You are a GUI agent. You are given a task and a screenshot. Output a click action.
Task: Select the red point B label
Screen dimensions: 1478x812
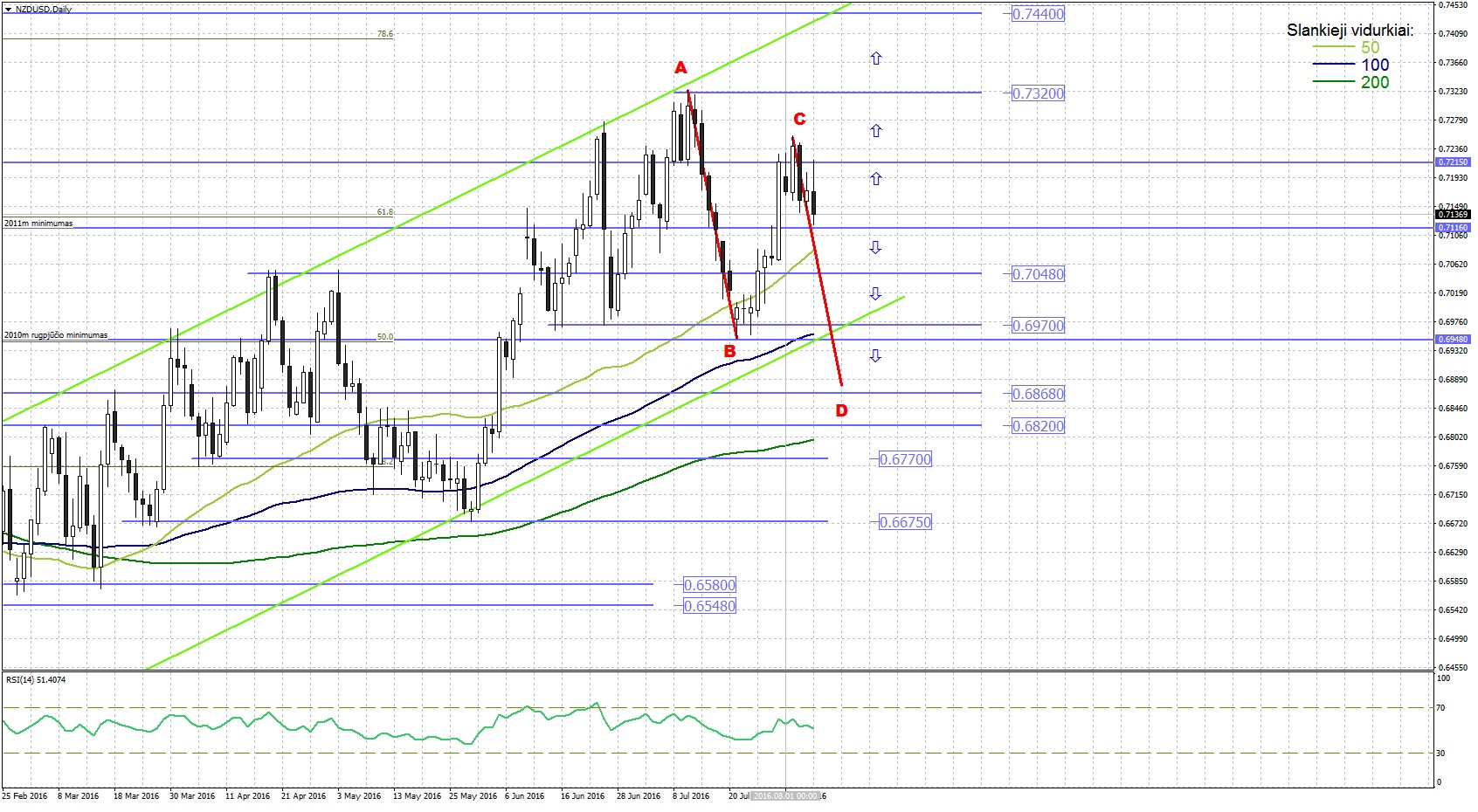click(x=729, y=352)
